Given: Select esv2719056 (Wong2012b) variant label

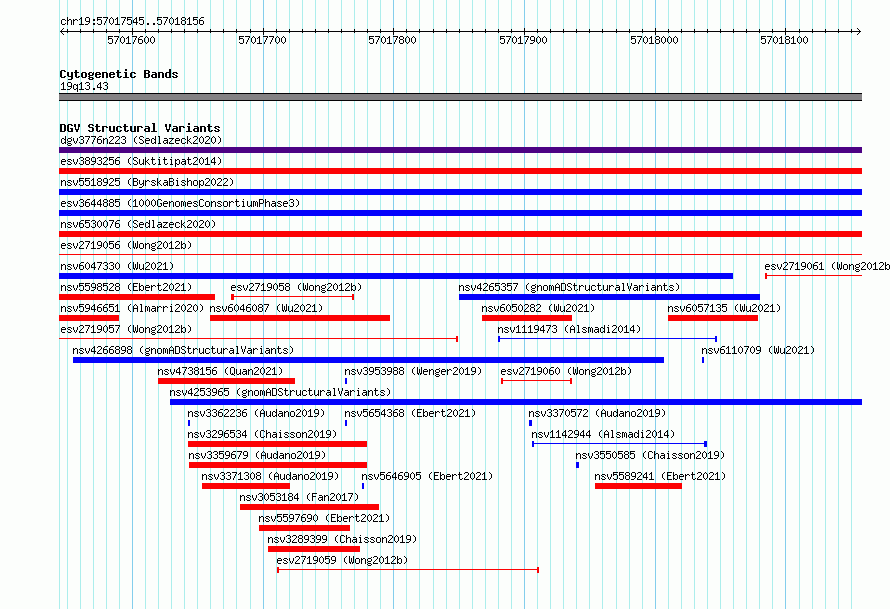Looking at the screenshot, I should [126, 245].
